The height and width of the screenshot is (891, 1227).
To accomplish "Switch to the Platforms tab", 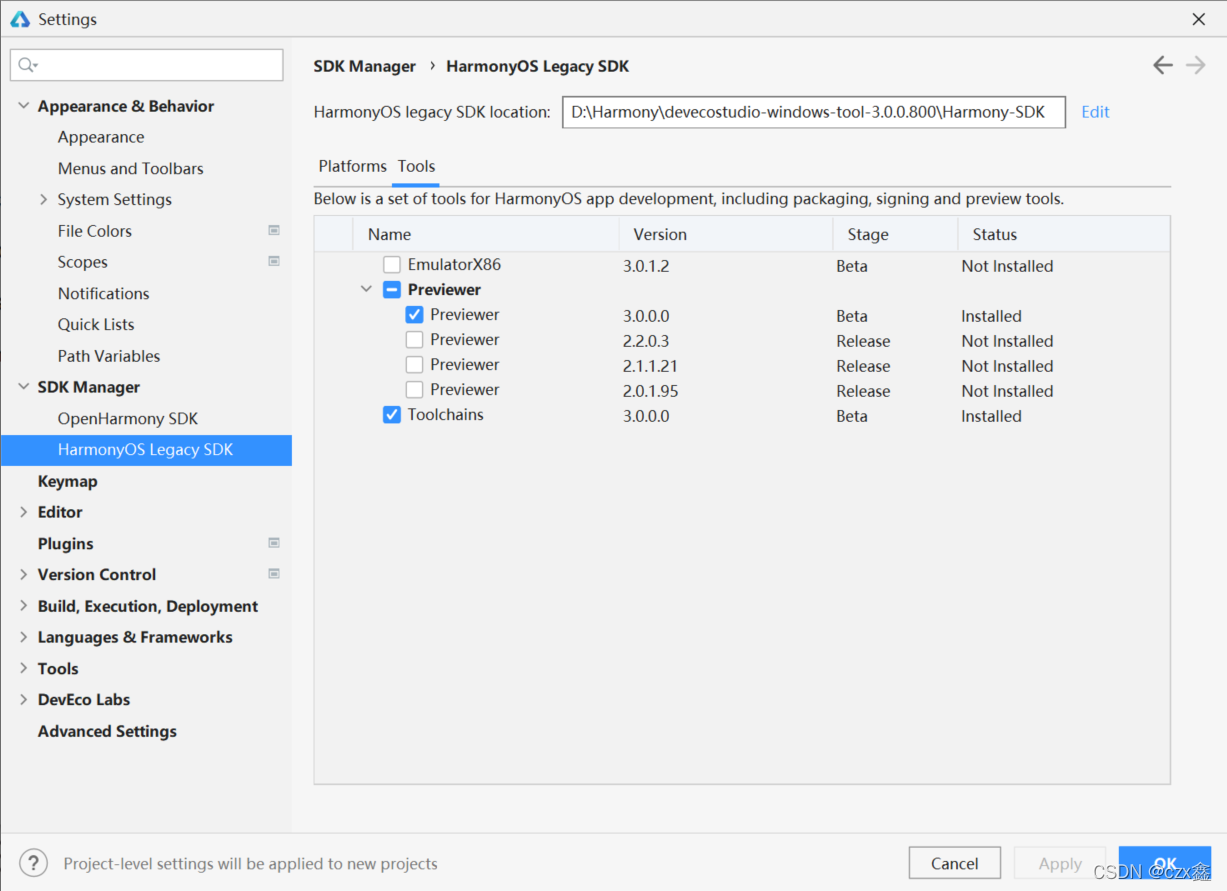I will click(x=352, y=166).
